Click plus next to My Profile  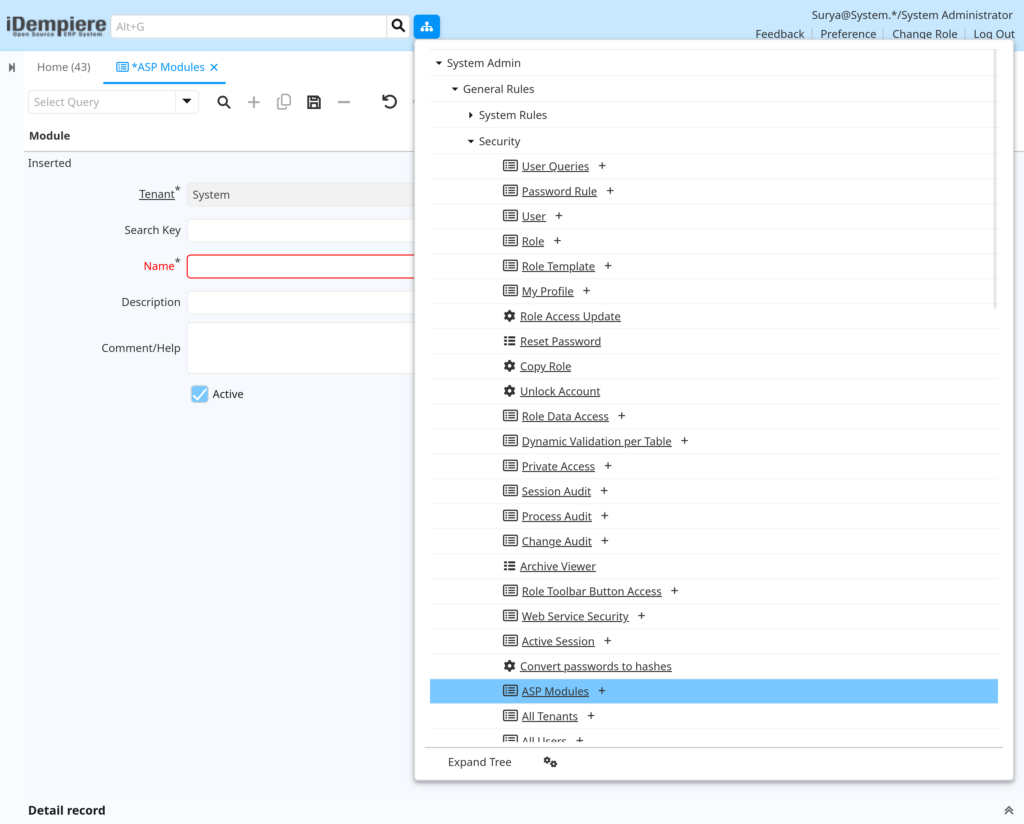pos(586,291)
